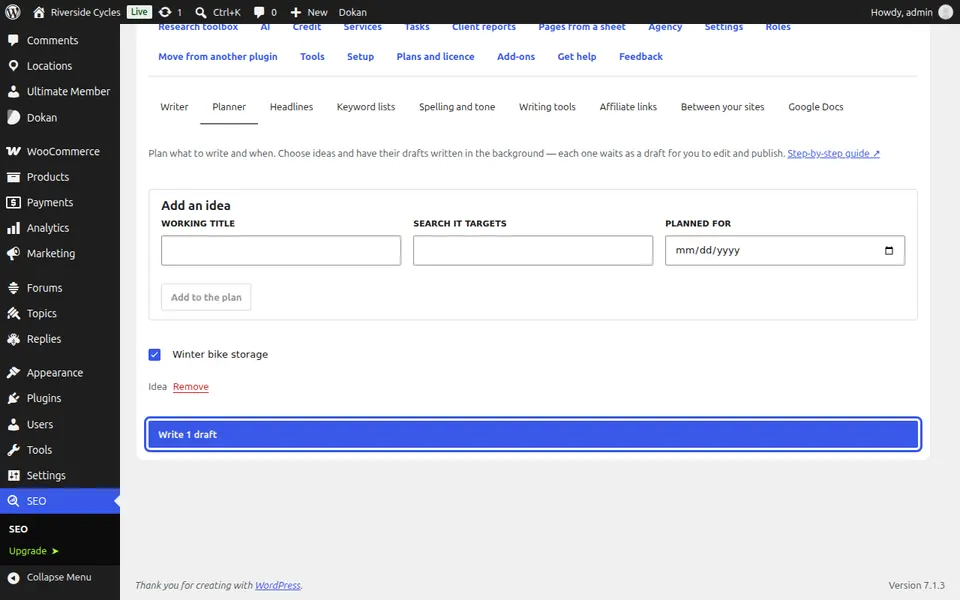960x600 pixels.
Task: Click the Collapse Menu arrow icon
Action: coord(13,577)
